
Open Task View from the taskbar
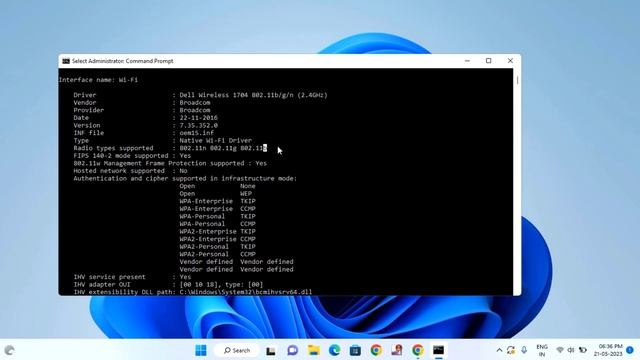[x=271, y=350]
